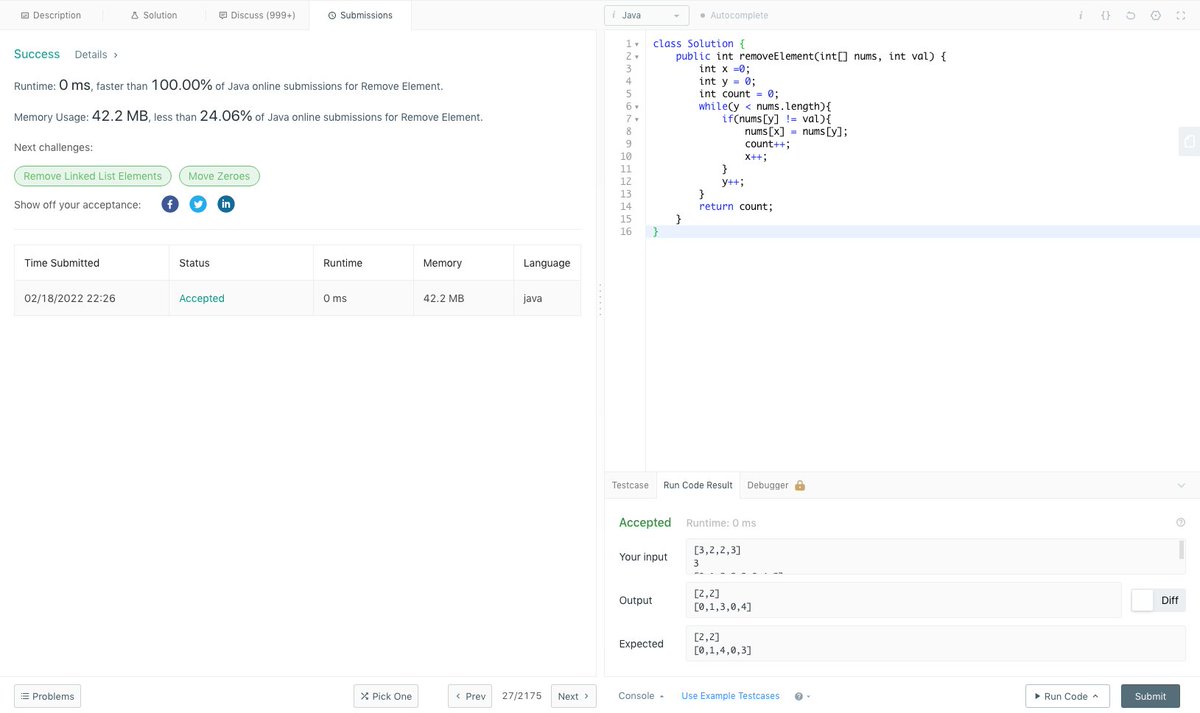Fold code at line 1
Image resolution: width=1200 pixels, height=713 pixels.
pos(637,44)
